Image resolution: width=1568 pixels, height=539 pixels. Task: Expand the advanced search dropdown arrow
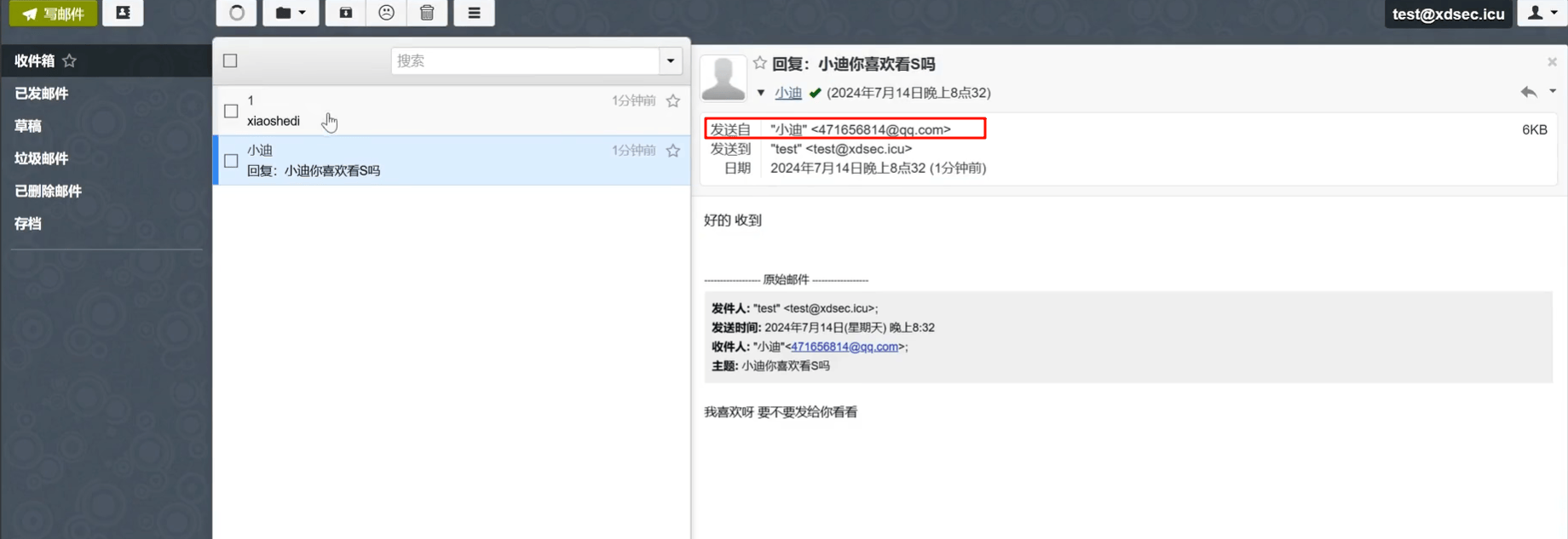click(x=671, y=60)
